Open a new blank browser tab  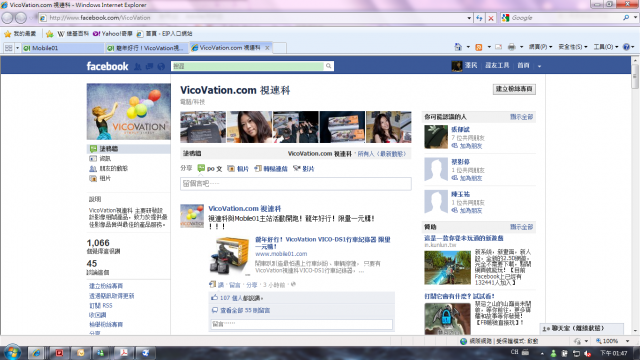(x=279, y=48)
